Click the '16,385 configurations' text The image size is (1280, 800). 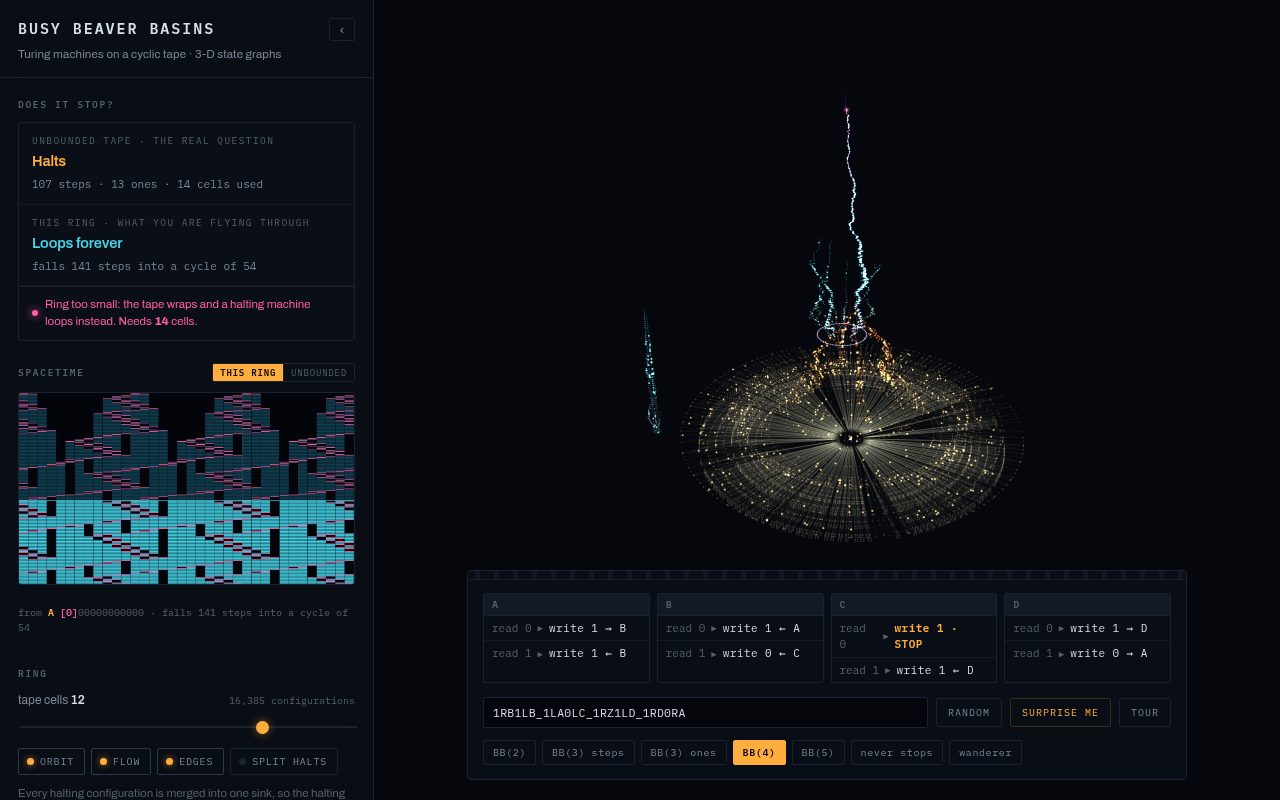292,701
